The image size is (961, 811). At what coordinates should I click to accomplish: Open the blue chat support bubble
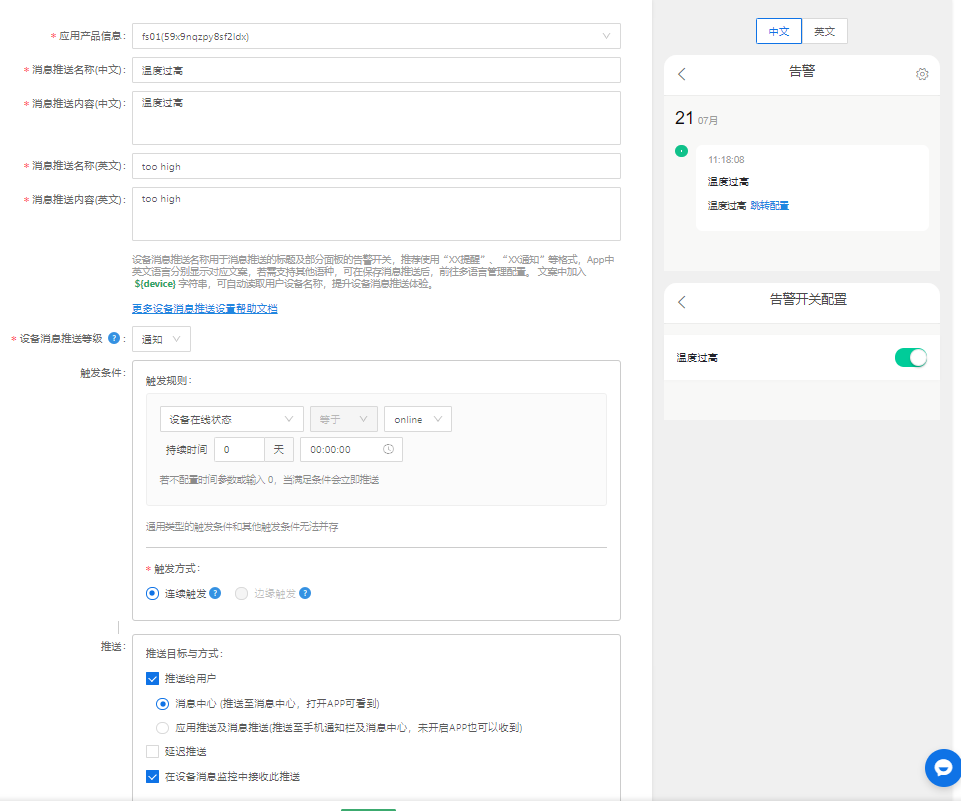(942, 767)
